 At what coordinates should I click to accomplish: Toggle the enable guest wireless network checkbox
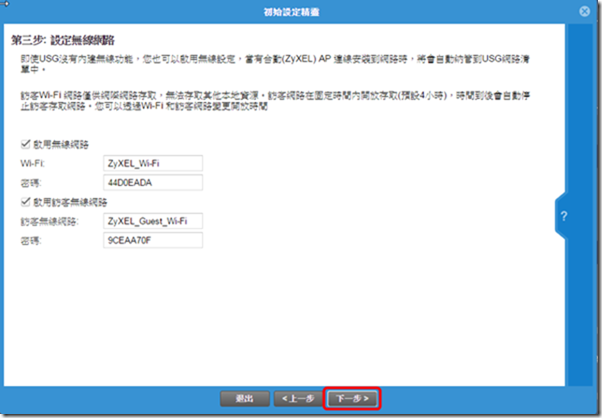point(25,202)
